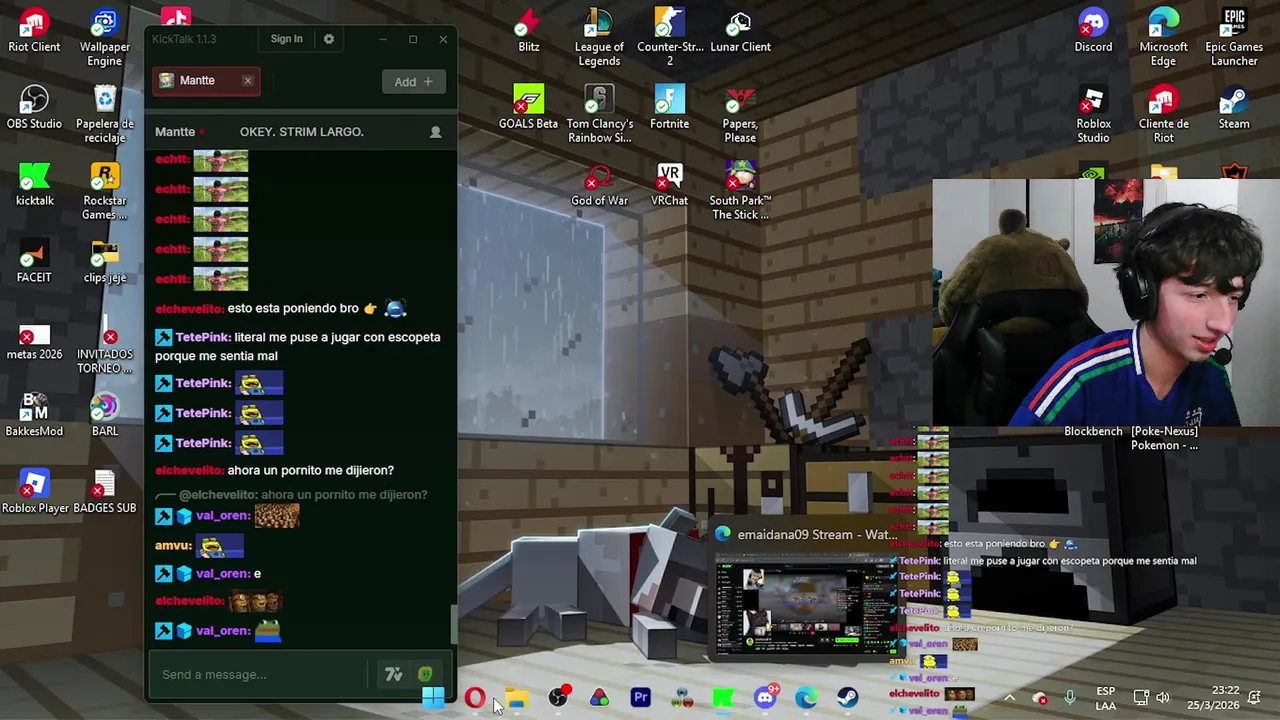Open the Roblox Studio desktop icon

(x=1093, y=115)
